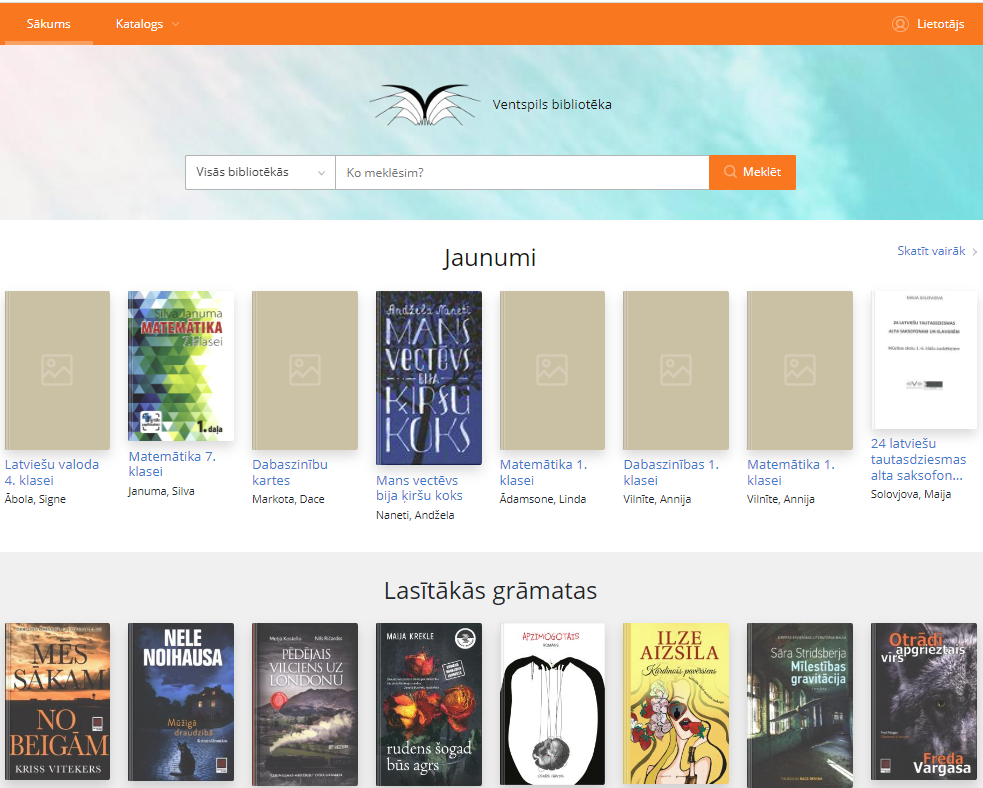Open the Dabaszinības 1. klasei title link
The width and height of the screenshot is (983, 788).
[x=671, y=472]
